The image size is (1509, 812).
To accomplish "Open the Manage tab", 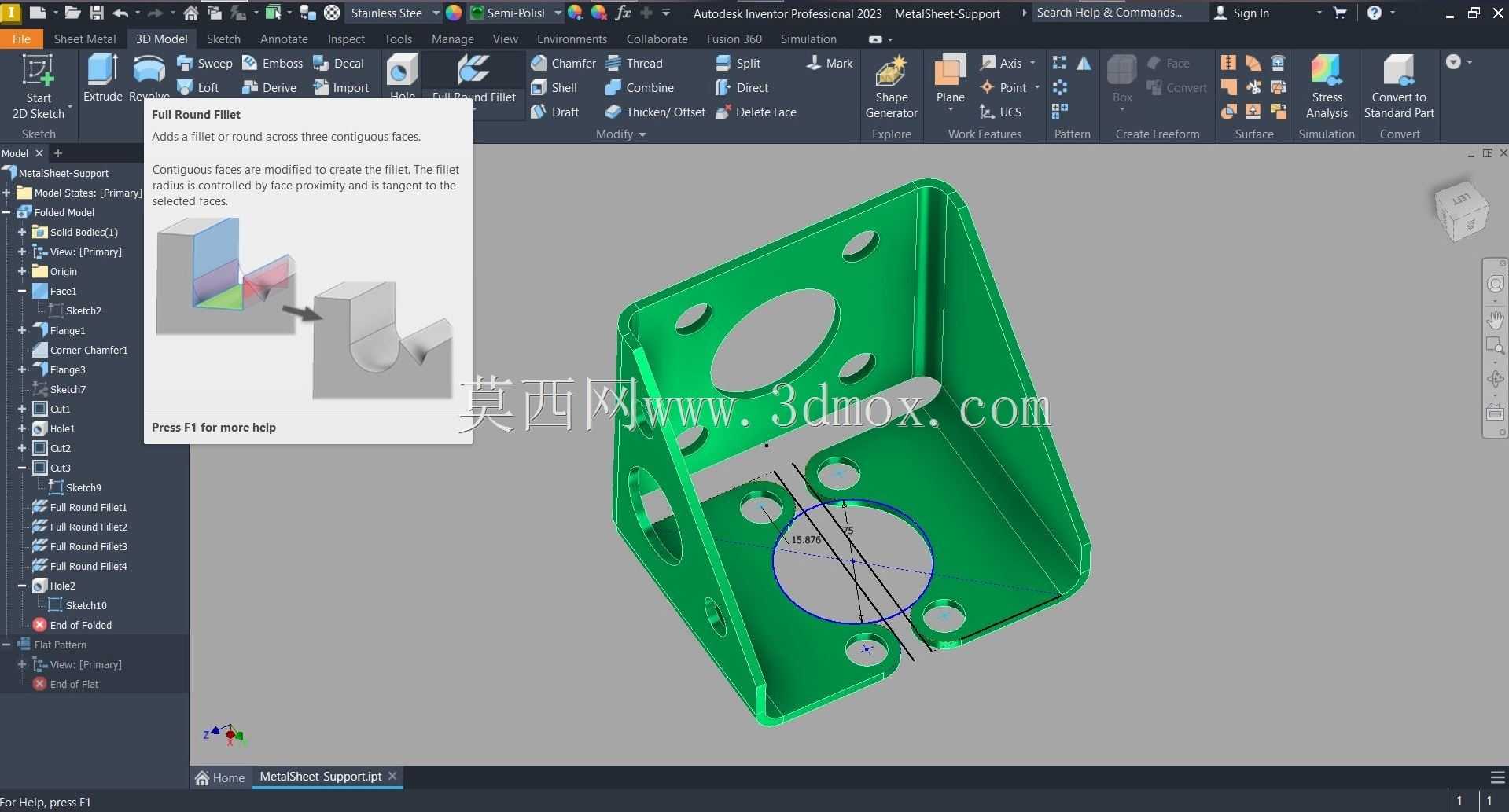I will click(x=452, y=39).
